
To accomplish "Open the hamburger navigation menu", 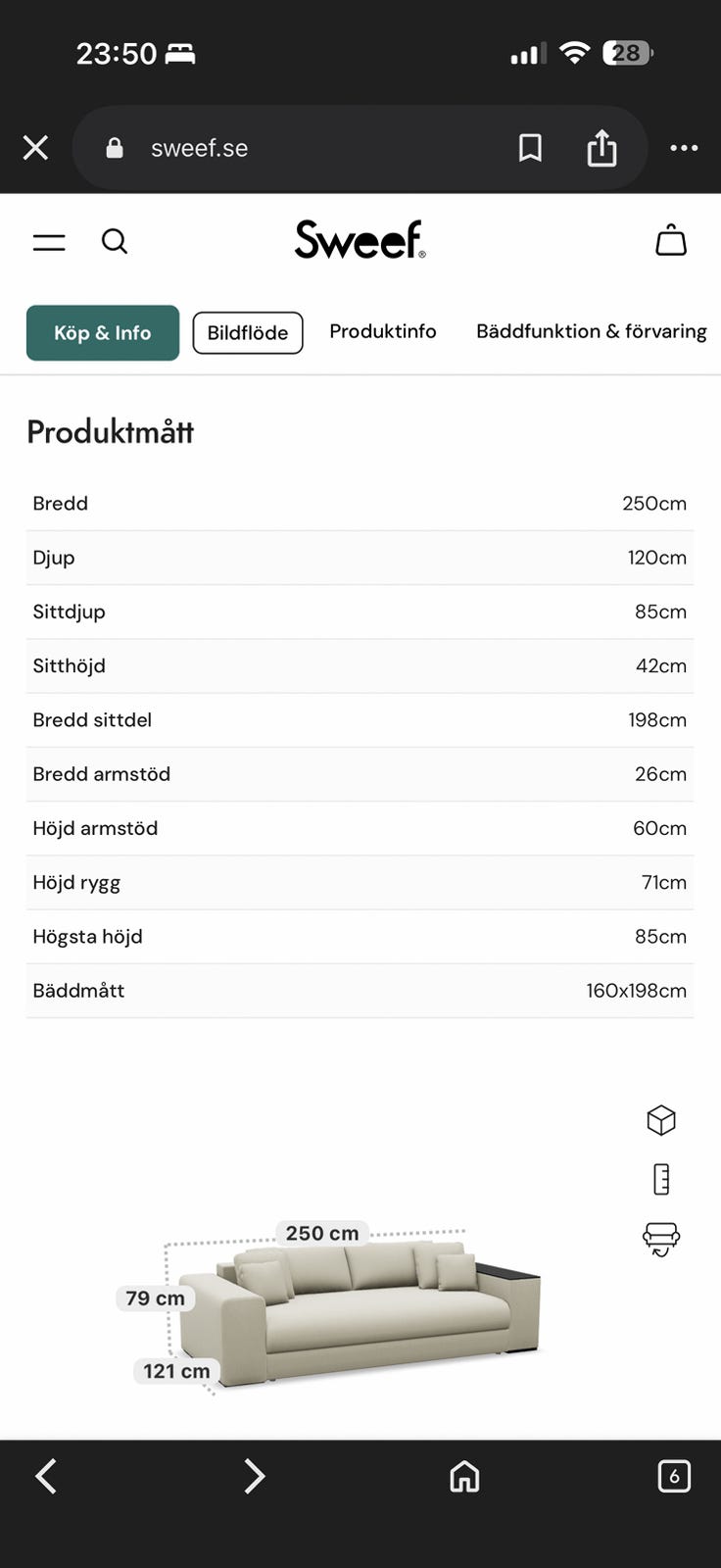I will click(49, 242).
